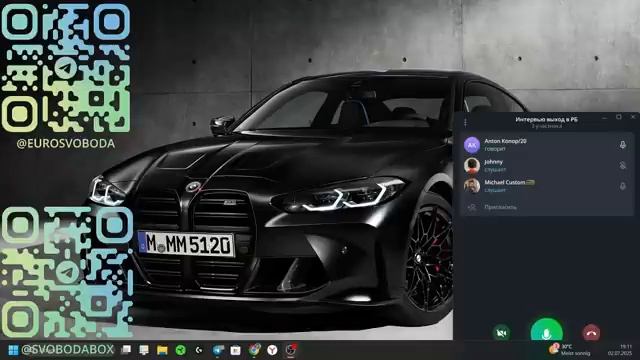Maximize the call window
This screenshot has width=640, height=360.
[619, 118]
